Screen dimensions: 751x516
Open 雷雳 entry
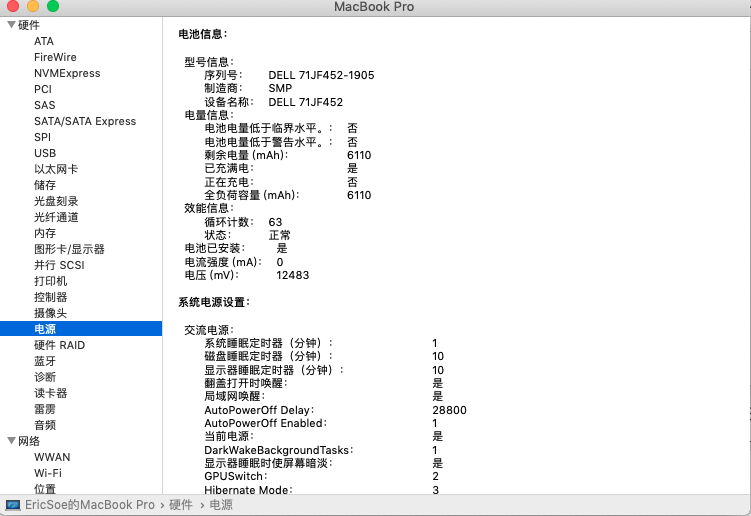[x=45, y=409]
